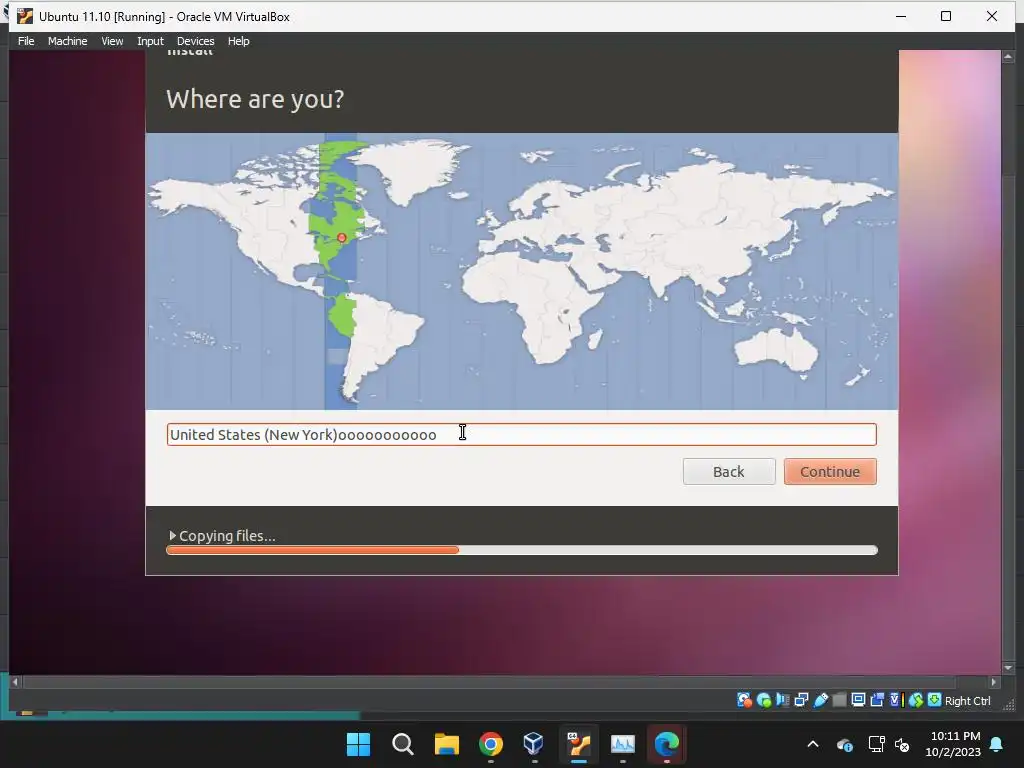
Task: Click the vertical scrollbar up arrow
Action: pos(1008,57)
